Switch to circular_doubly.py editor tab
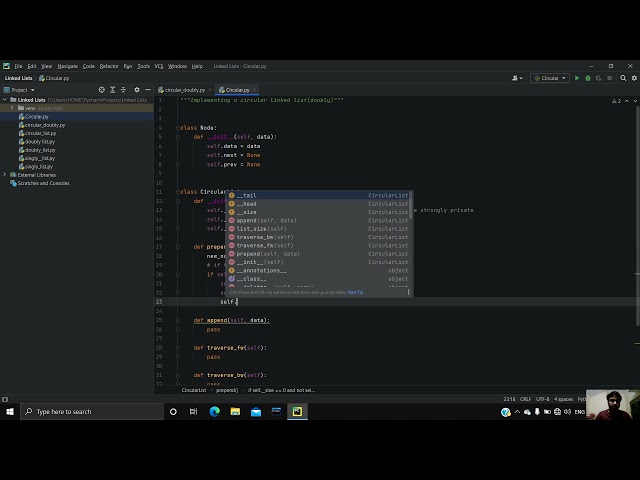This screenshot has width=640, height=480. tap(182, 90)
